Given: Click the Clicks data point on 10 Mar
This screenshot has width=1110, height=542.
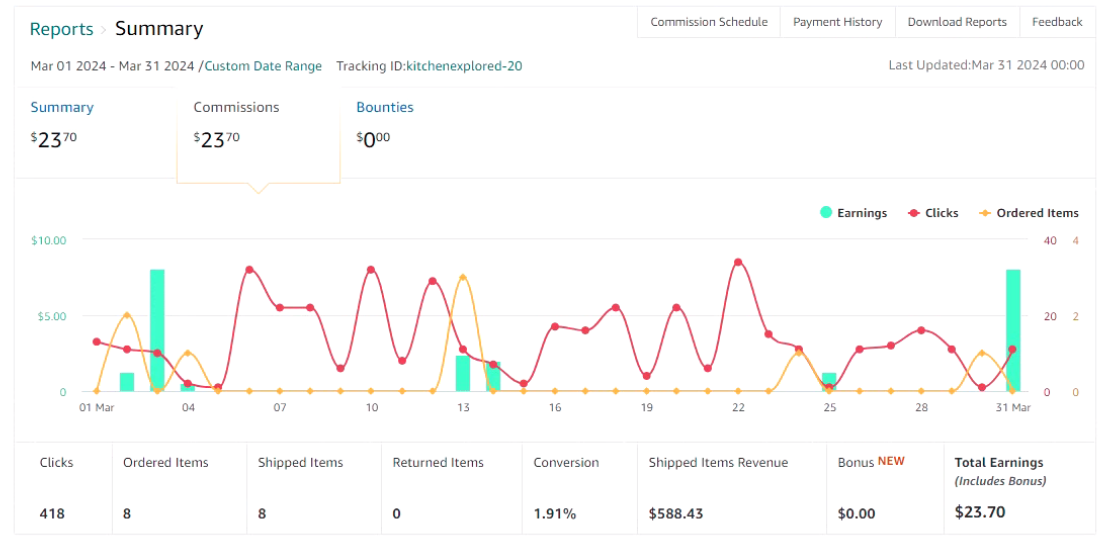Looking at the screenshot, I should coord(371,270).
